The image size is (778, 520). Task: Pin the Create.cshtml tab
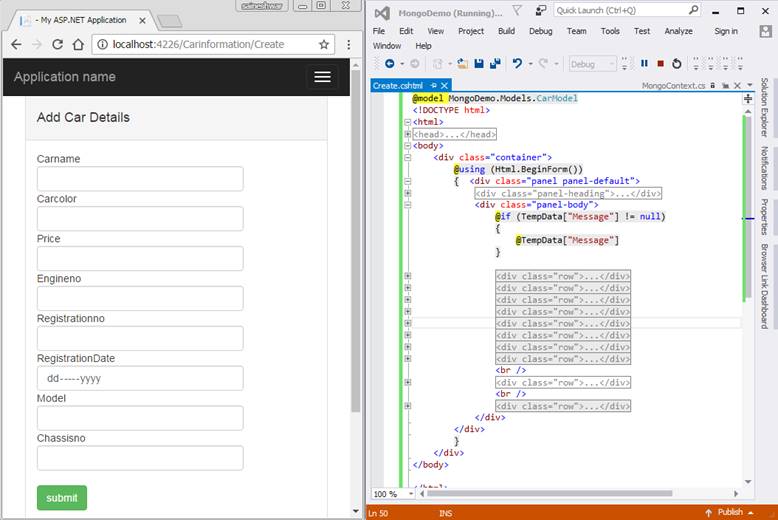(434, 86)
